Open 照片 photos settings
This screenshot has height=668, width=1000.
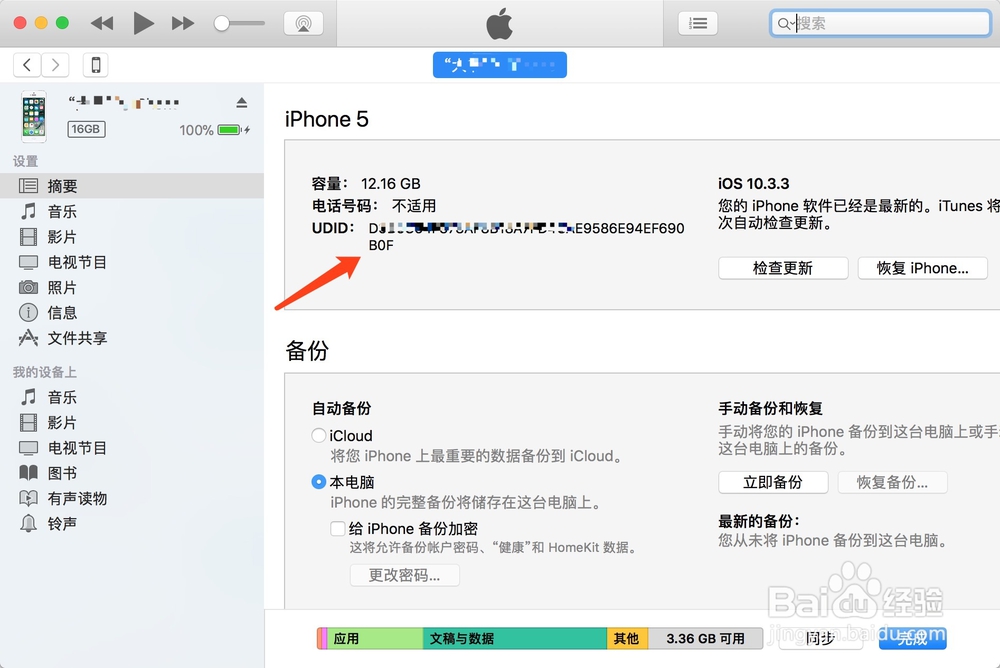click(131, 287)
